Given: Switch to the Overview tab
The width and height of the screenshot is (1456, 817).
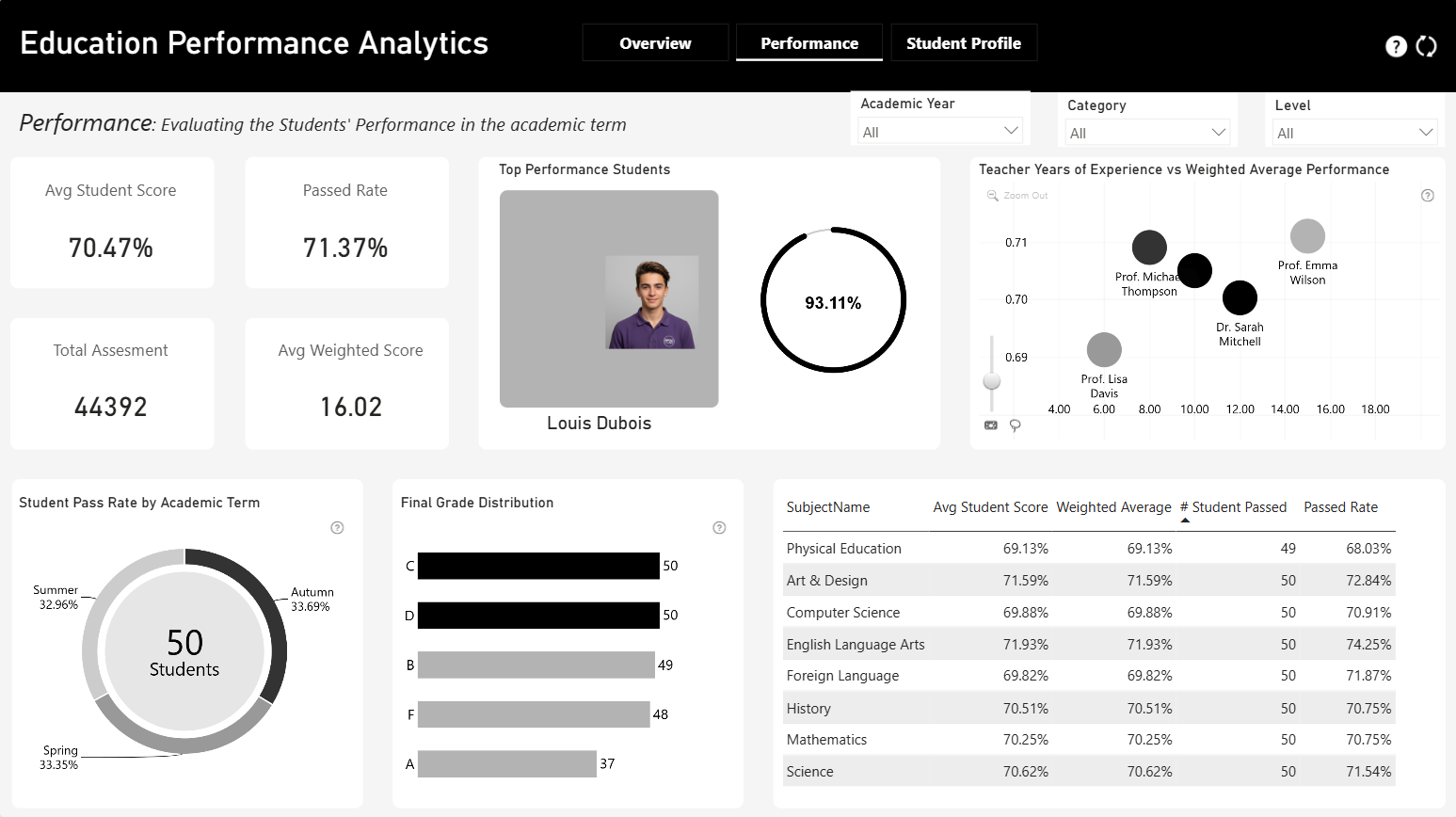Looking at the screenshot, I should point(655,43).
